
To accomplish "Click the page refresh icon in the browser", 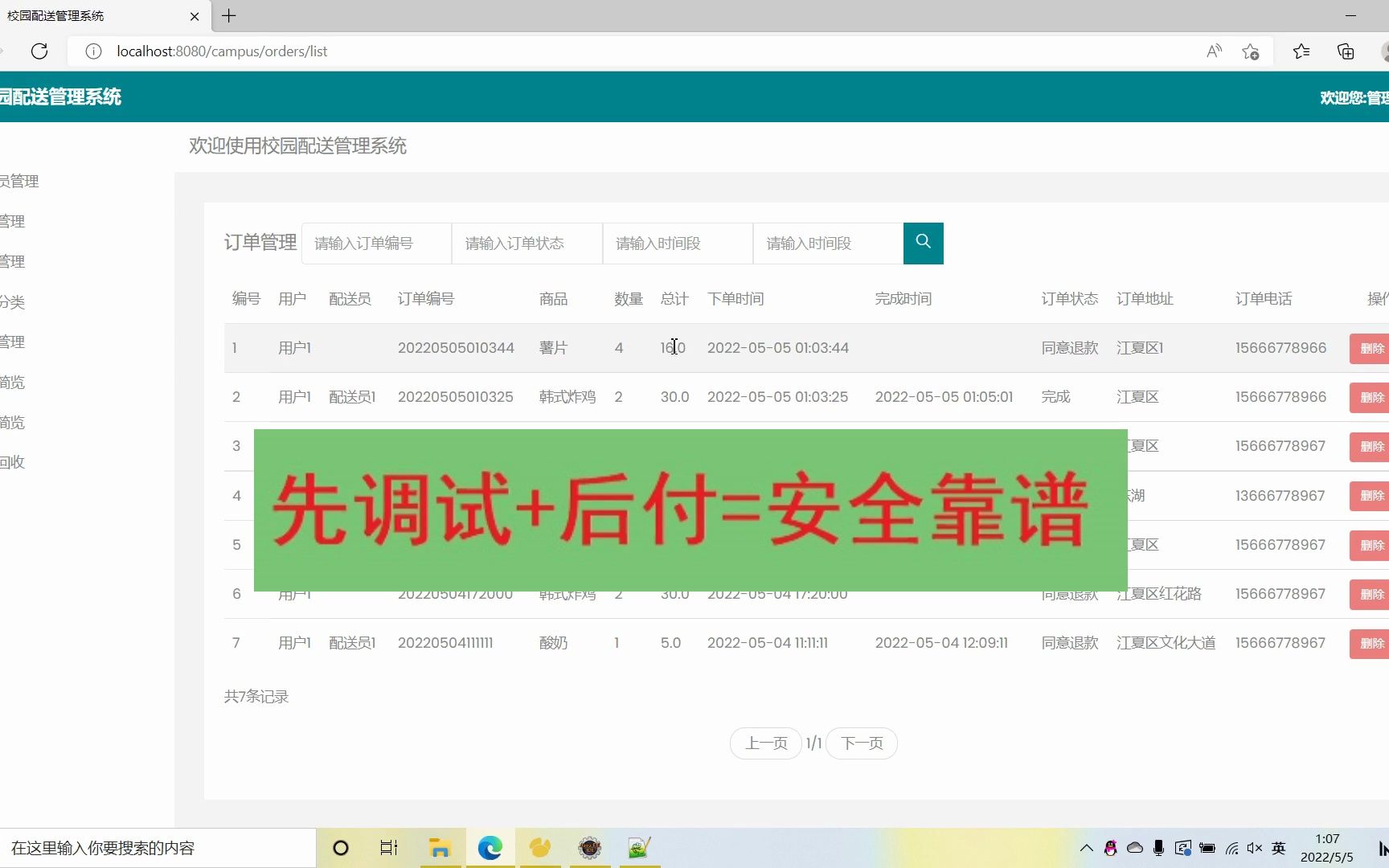I will point(39,51).
